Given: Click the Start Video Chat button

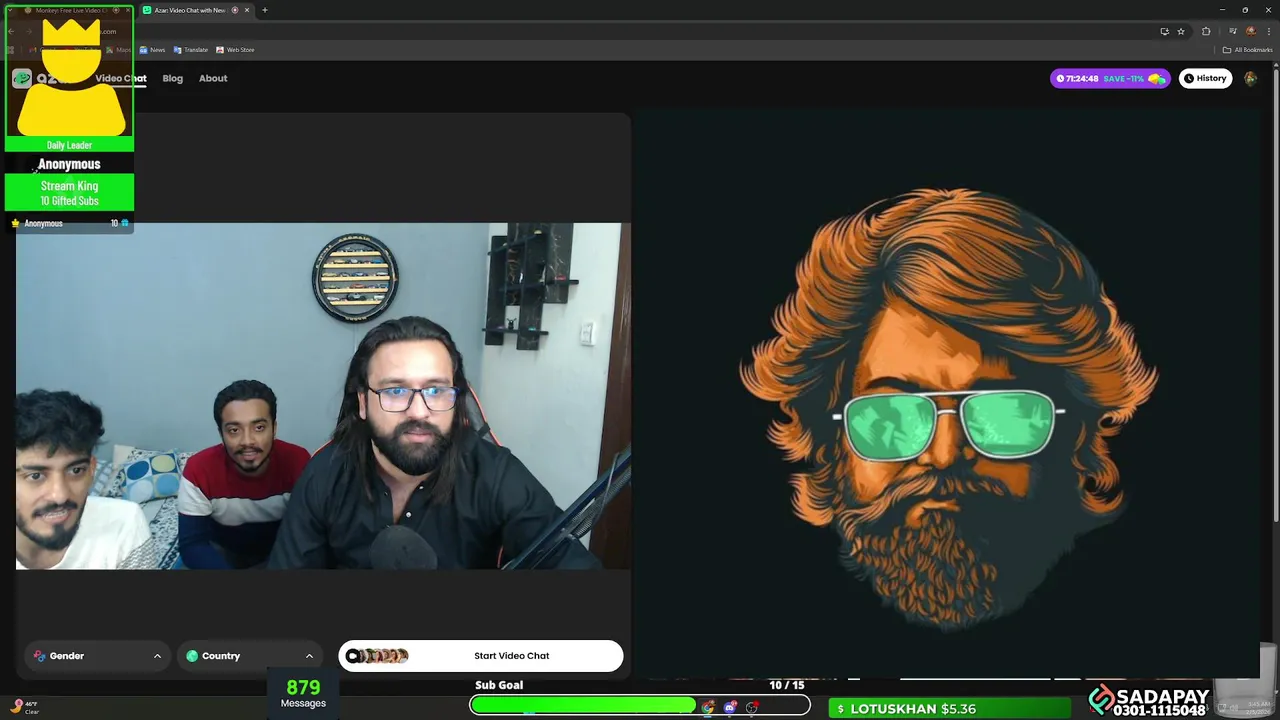Looking at the screenshot, I should [480, 656].
